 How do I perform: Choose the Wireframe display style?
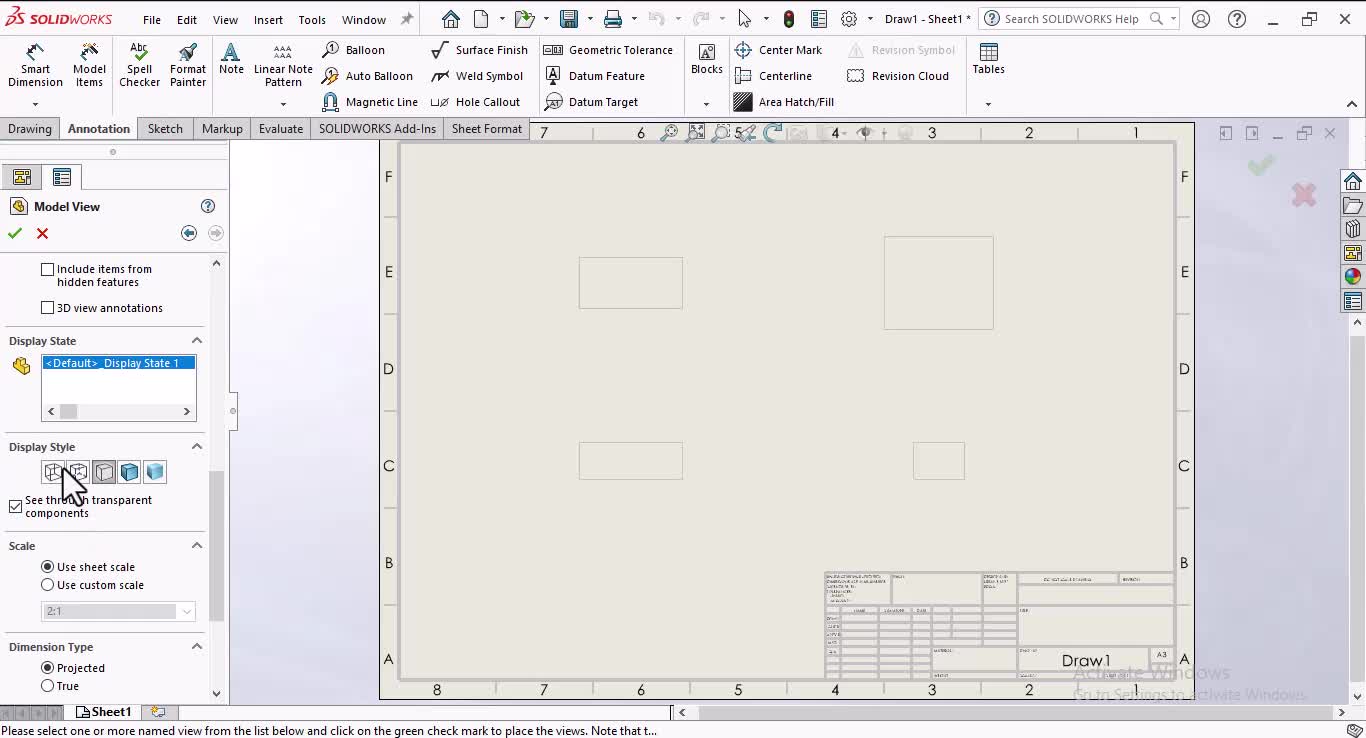(x=53, y=471)
